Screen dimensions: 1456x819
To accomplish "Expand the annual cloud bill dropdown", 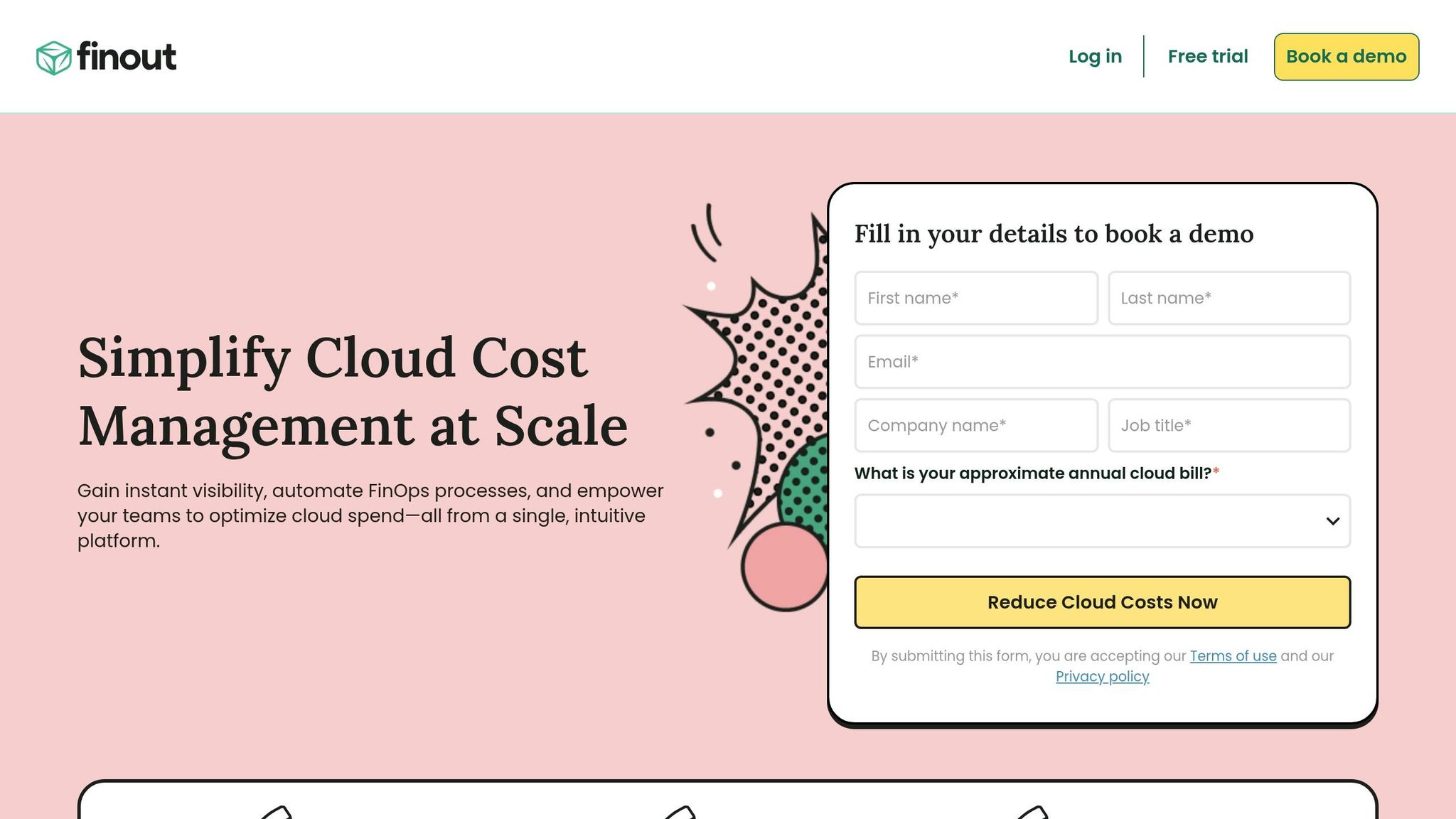I will point(1103,521).
